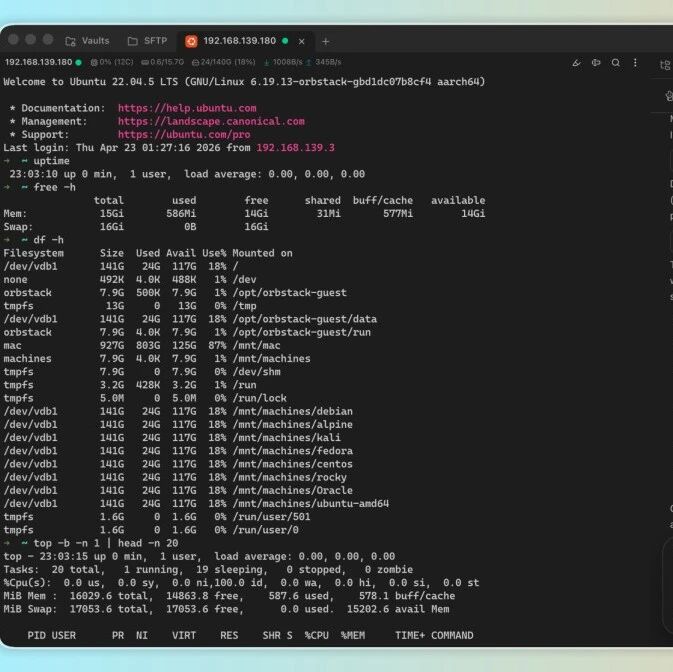The height and width of the screenshot is (672, 673).
Task: Click the /mnt/machines/fedora row
Action: click(178, 451)
